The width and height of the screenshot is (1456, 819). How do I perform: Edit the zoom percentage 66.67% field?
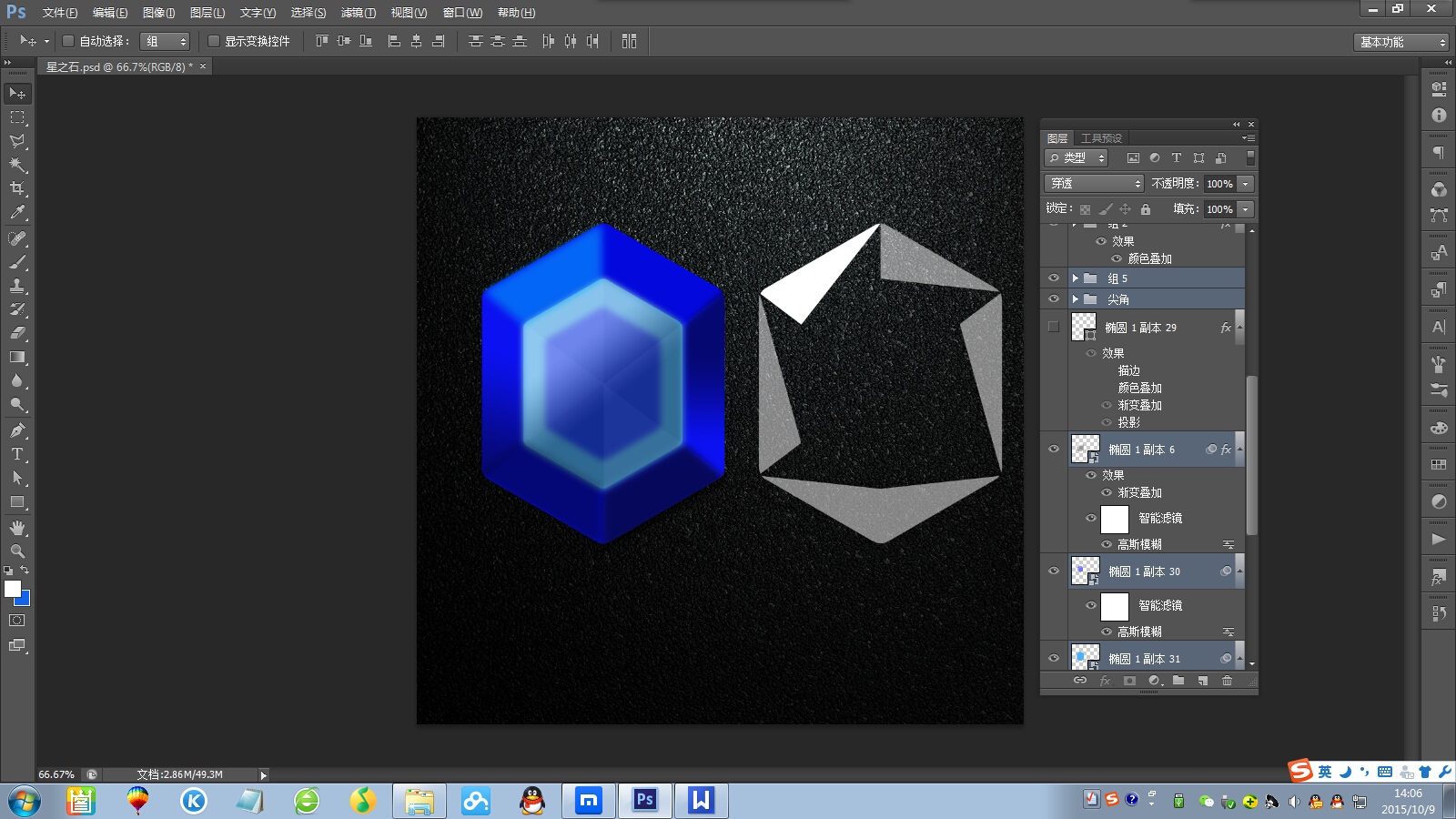click(x=56, y=775)
